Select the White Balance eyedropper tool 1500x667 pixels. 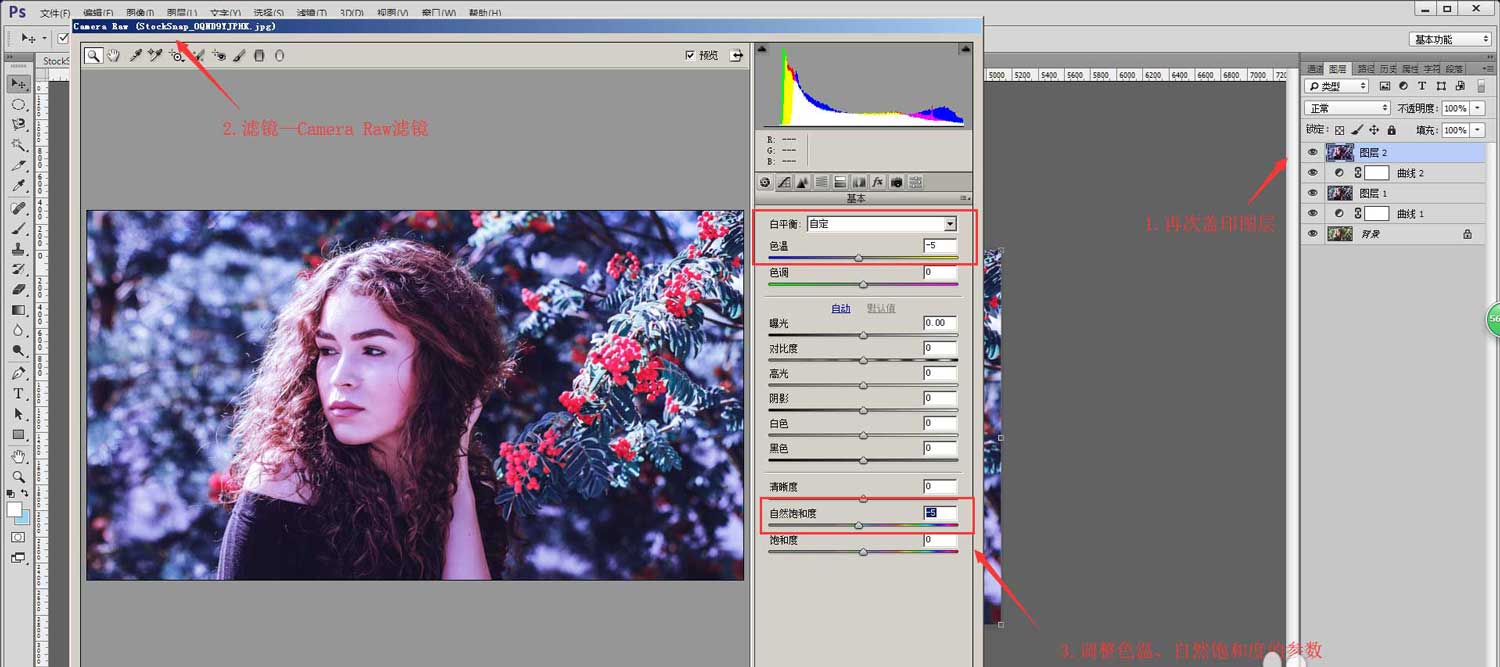click(x=136, y=56)
